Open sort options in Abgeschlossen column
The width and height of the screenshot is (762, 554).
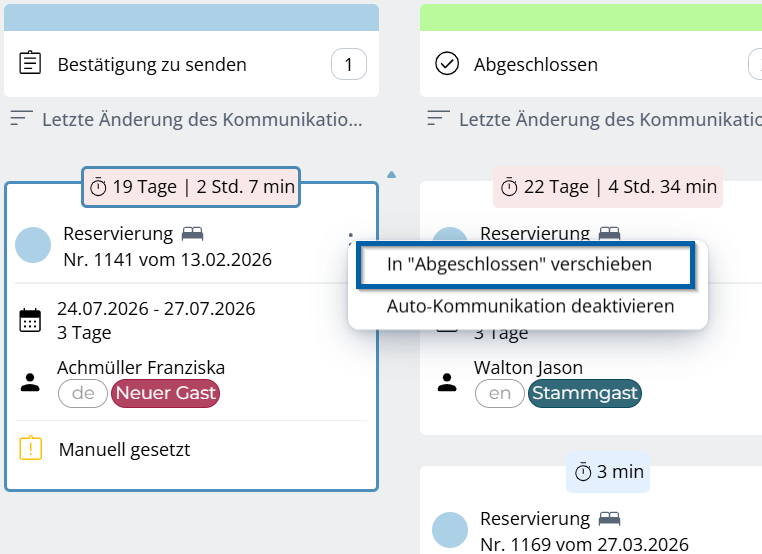click(x=438, y=120)
